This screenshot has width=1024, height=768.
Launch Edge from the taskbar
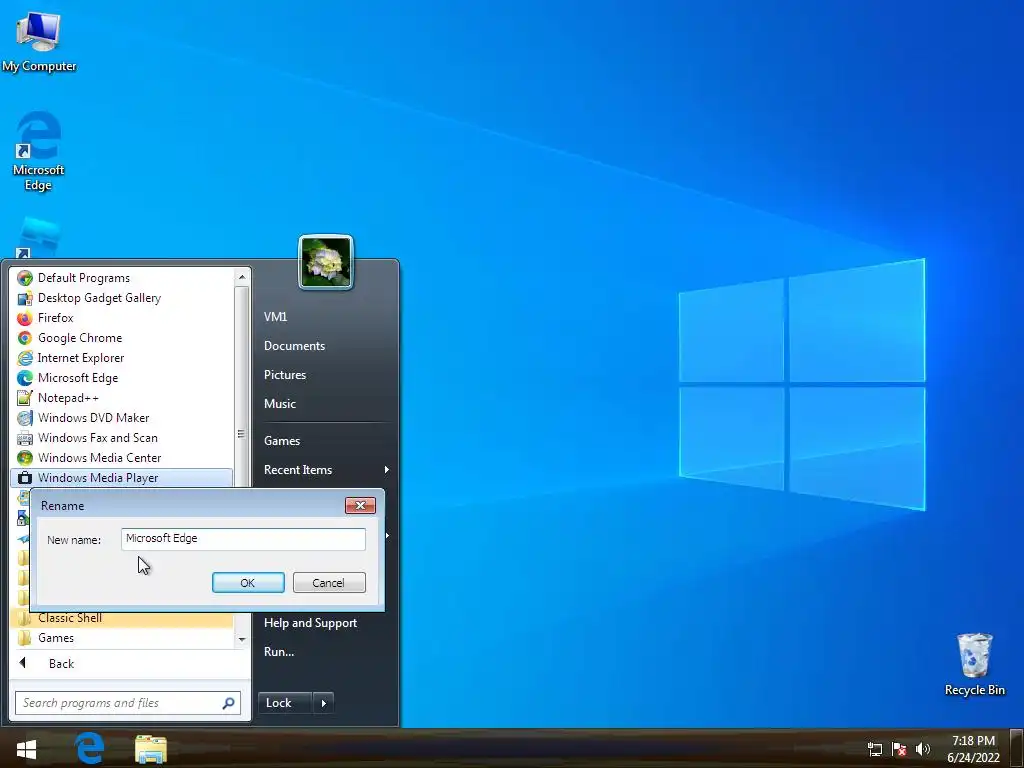pyautogui.click(x=89, y=748)
